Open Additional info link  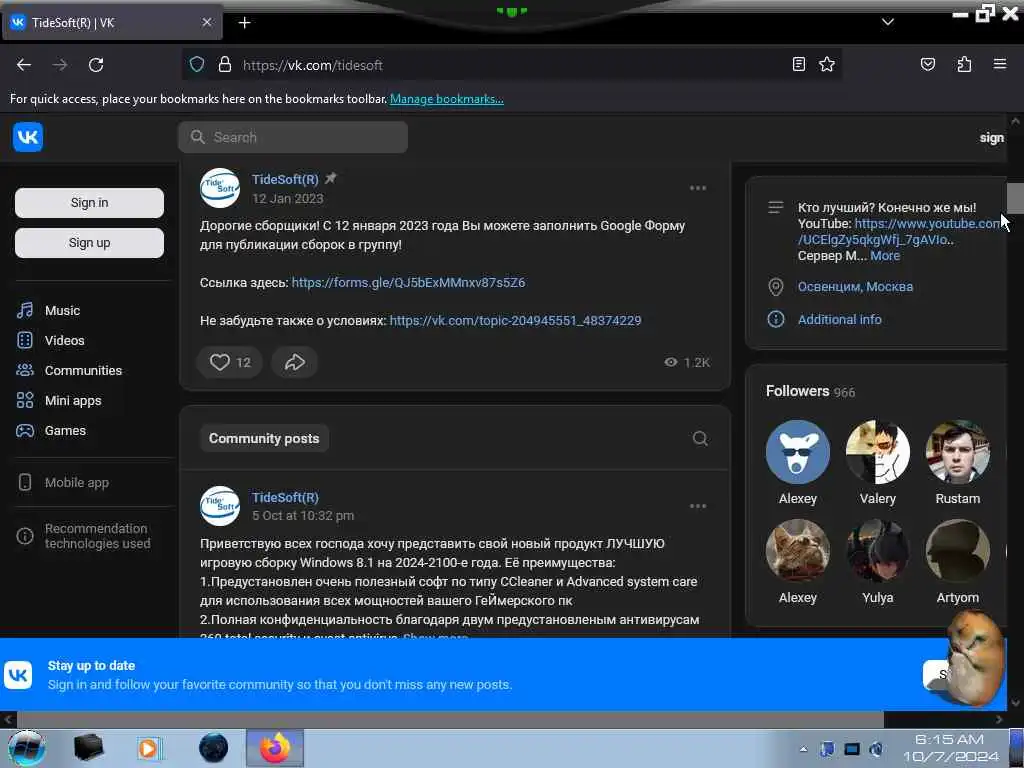pyautogui.click(x=839, y=319)
